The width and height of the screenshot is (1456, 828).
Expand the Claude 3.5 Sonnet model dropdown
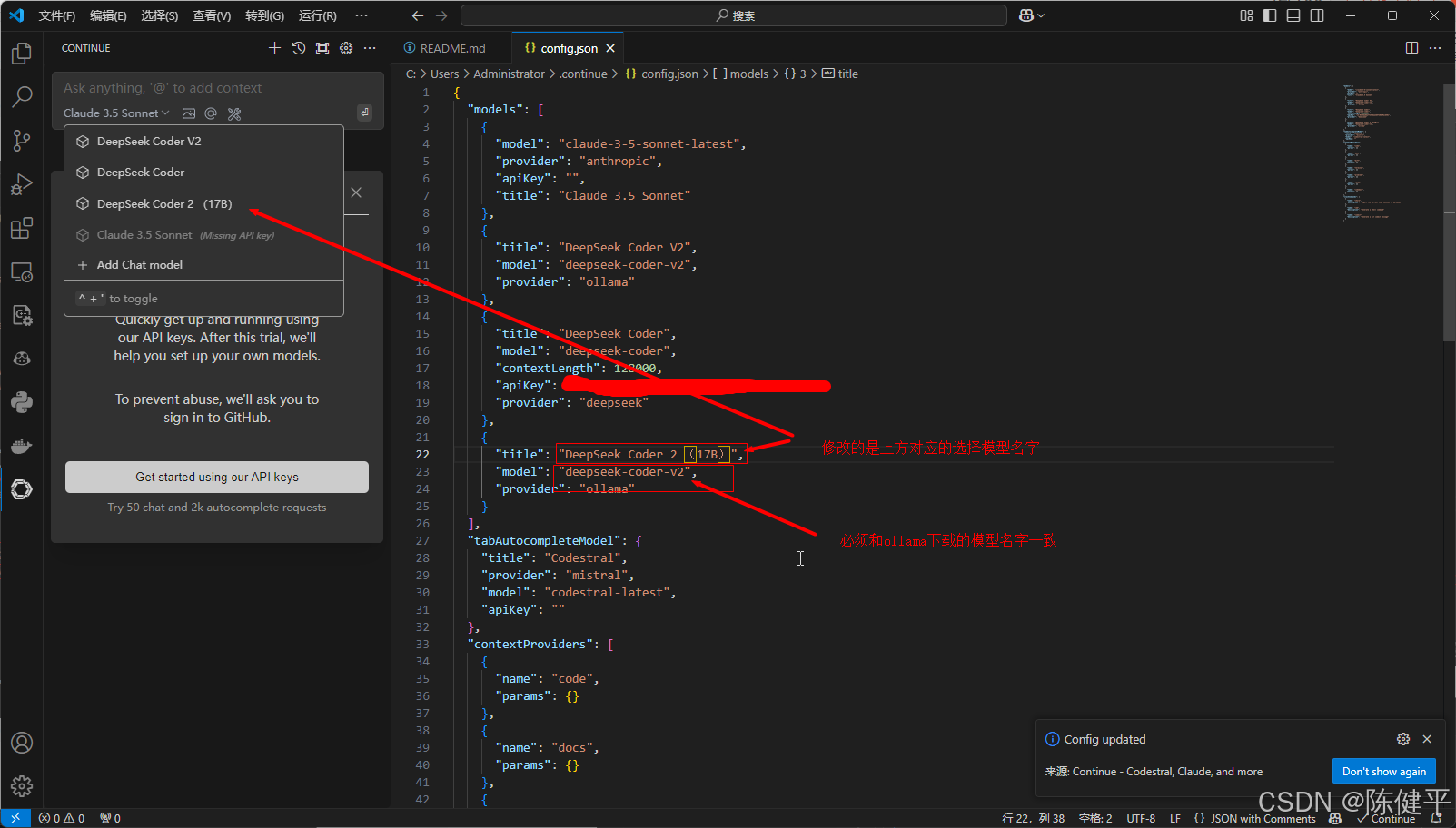116,113
